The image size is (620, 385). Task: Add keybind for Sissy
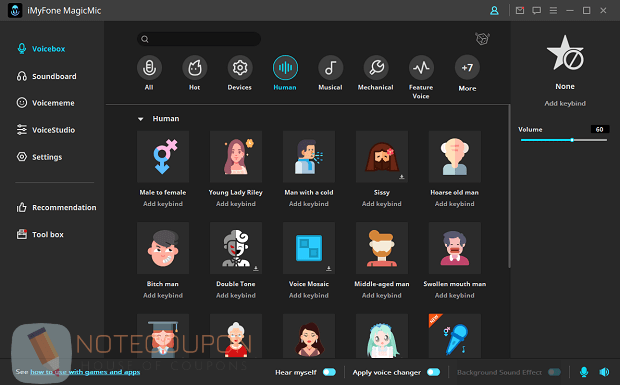coord(382,204)
